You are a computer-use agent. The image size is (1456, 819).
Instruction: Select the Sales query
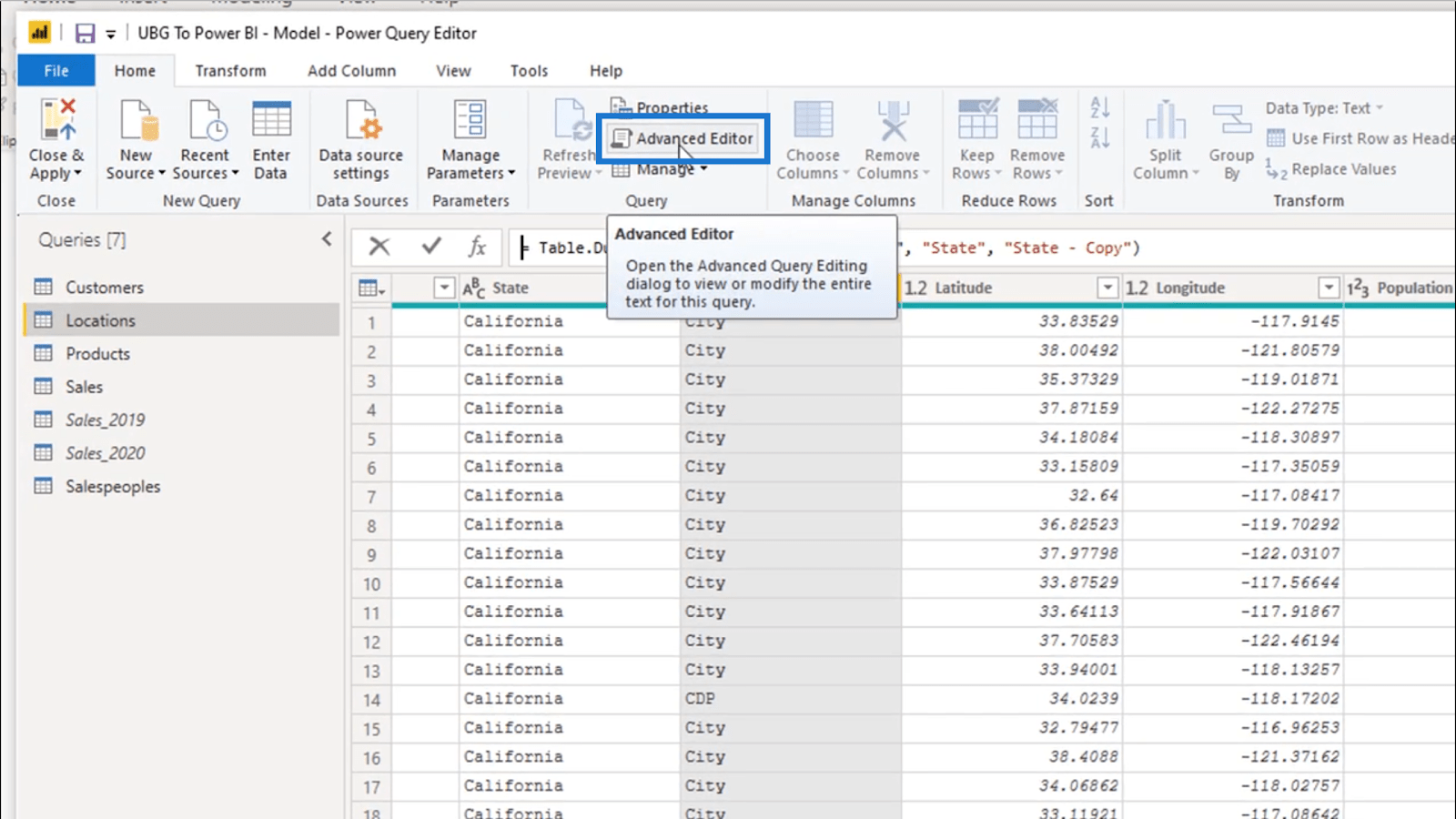pyautogui.click(x=181, y=387)
